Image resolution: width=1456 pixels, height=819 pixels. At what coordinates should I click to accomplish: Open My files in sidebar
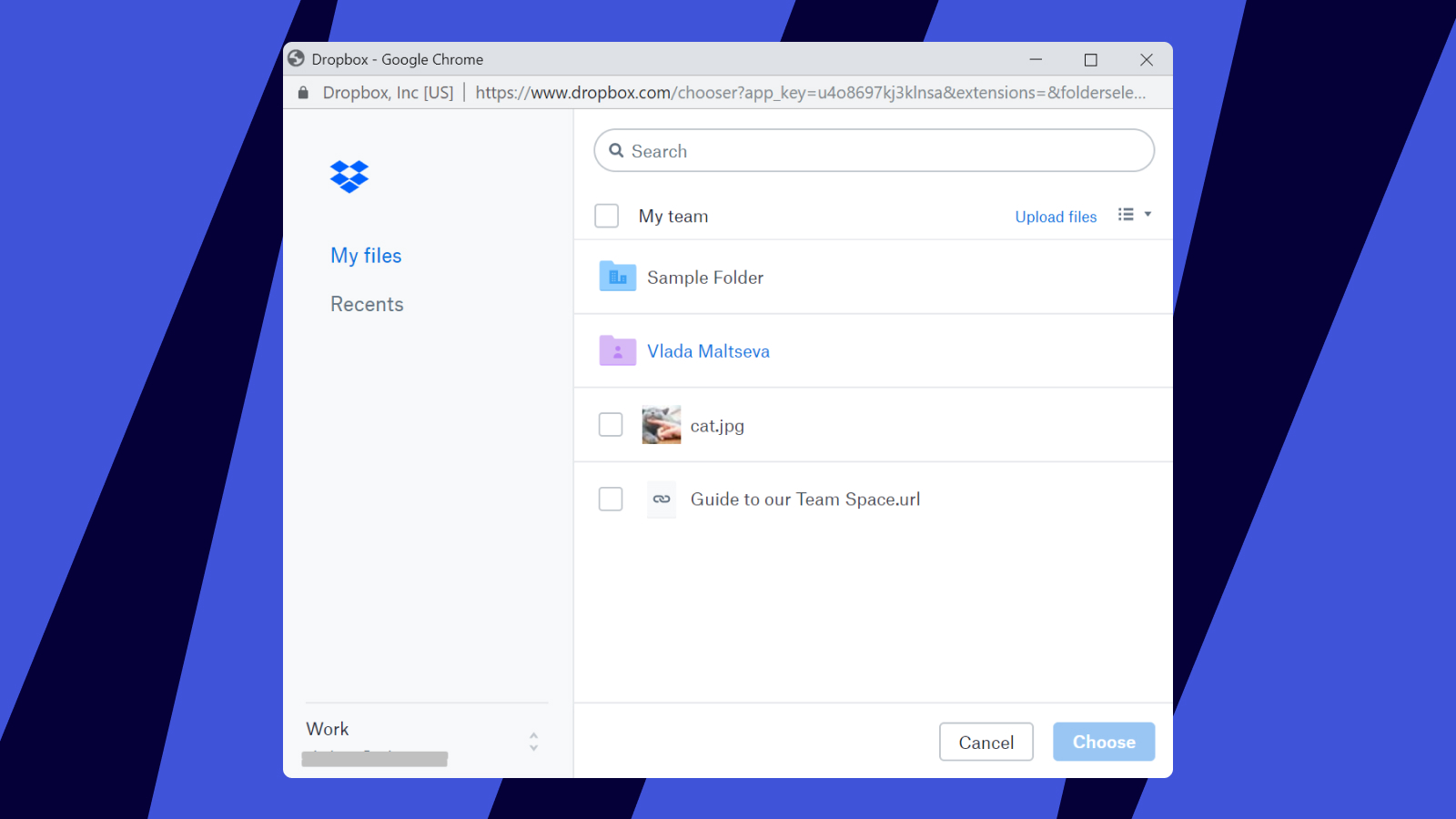click(366, 256)
